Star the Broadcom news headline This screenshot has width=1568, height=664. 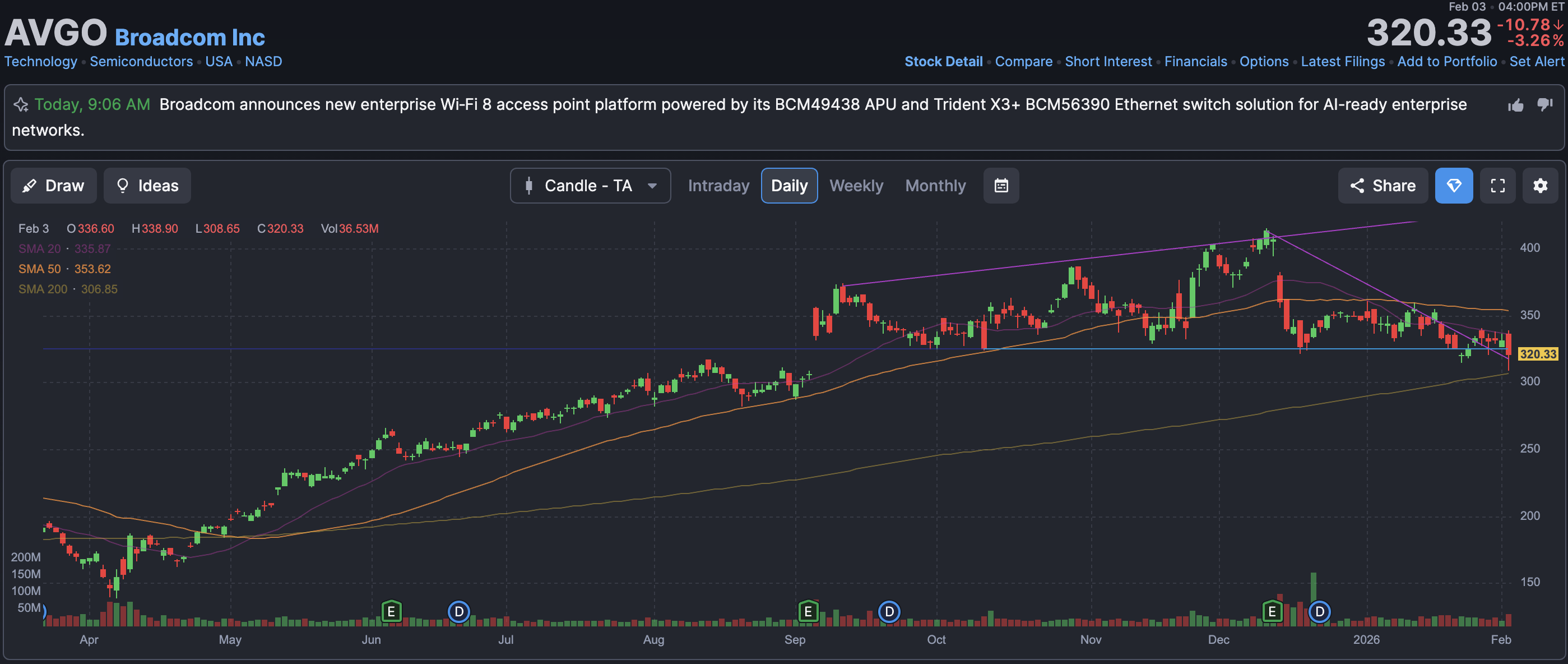pos(21,105)
